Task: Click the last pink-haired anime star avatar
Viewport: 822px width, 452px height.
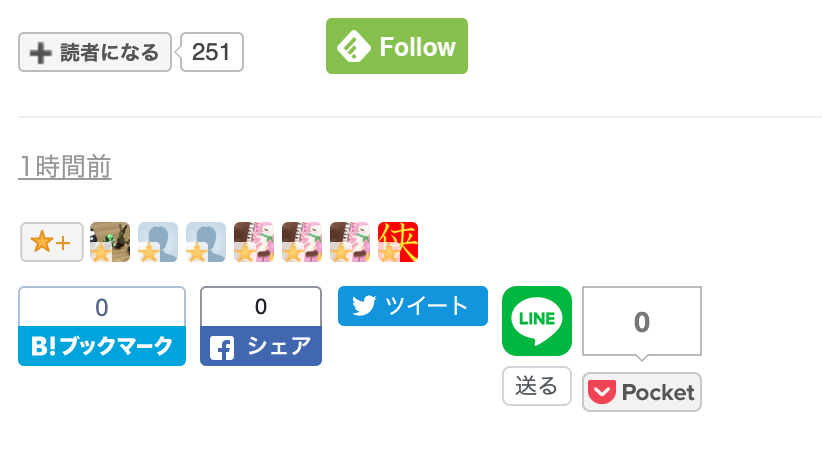Action: coord(350,242)
